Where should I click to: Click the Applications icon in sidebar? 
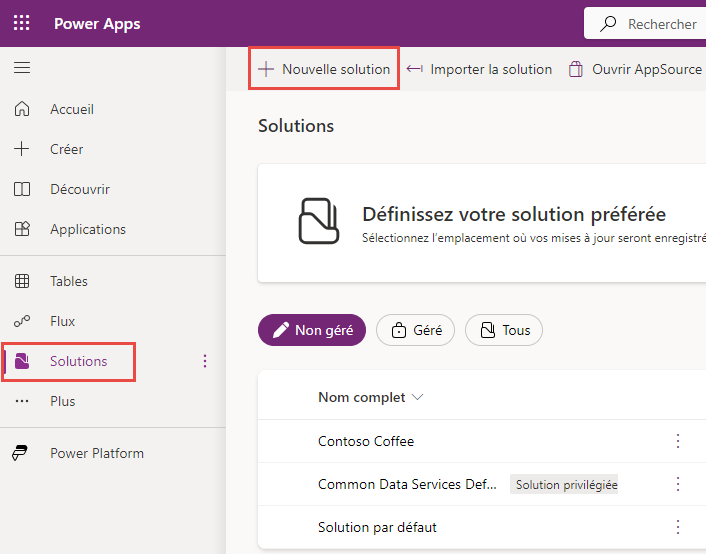click(x=22, y=229)
